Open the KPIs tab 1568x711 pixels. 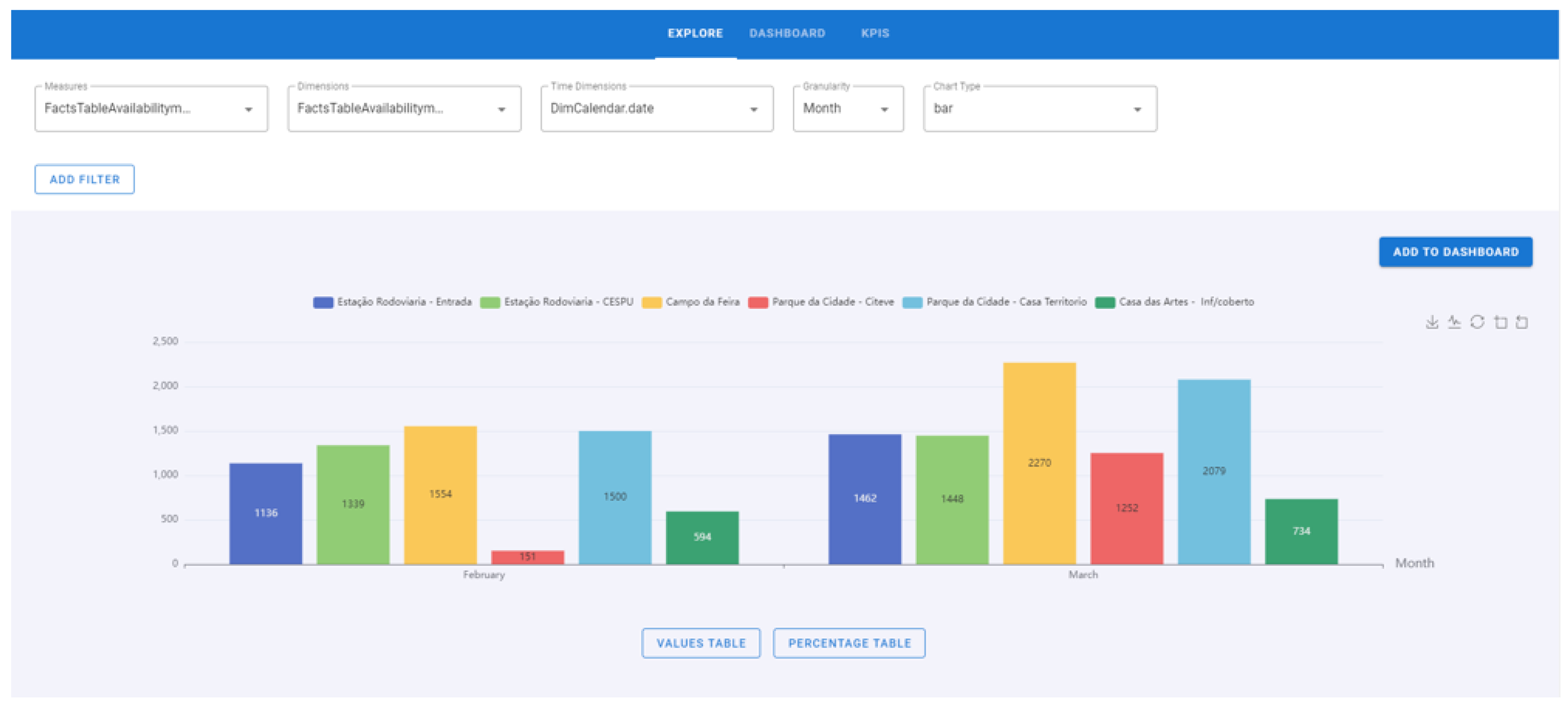point(875,33)
